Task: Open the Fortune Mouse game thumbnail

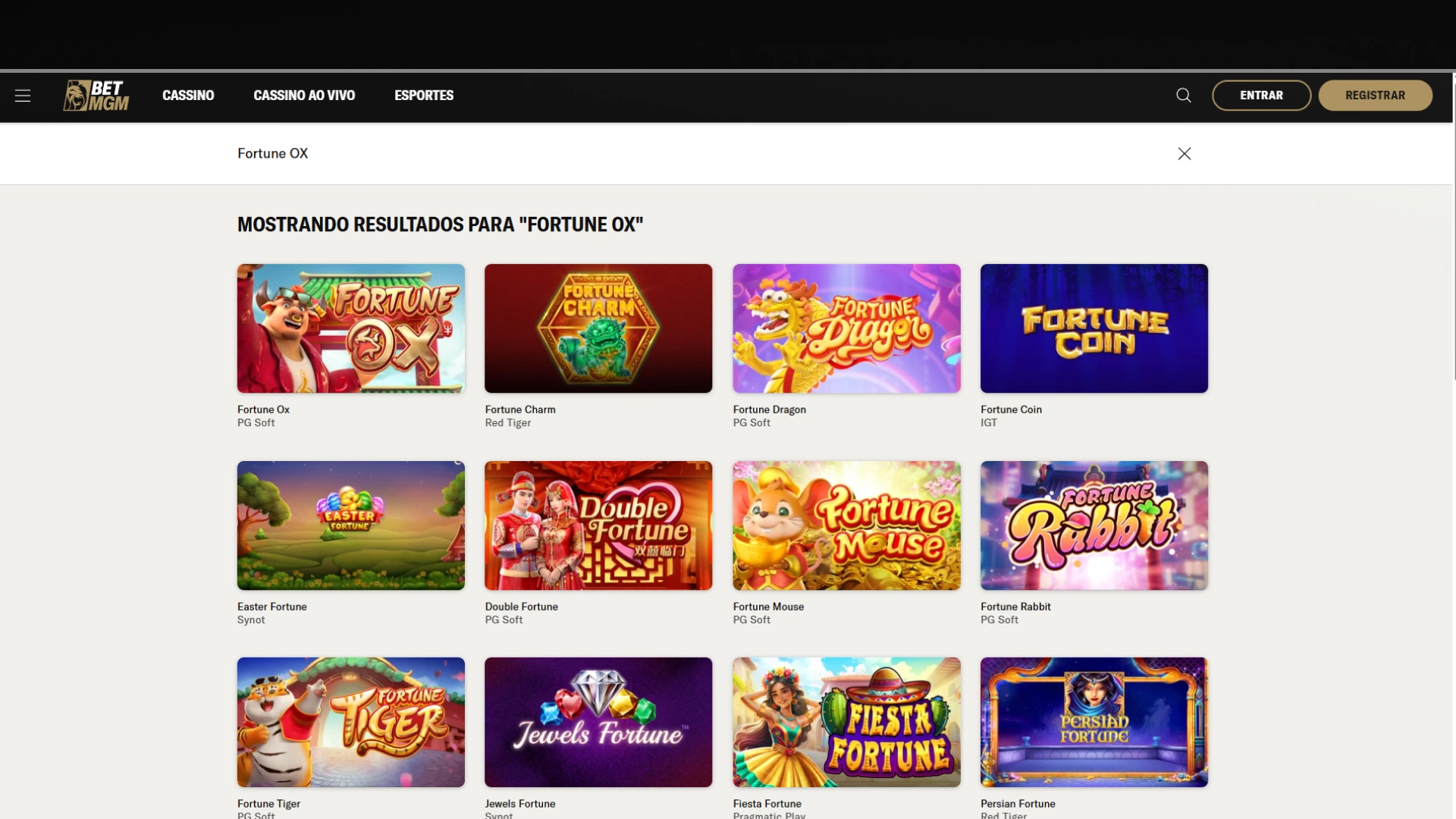Action: tap(846, 526)
